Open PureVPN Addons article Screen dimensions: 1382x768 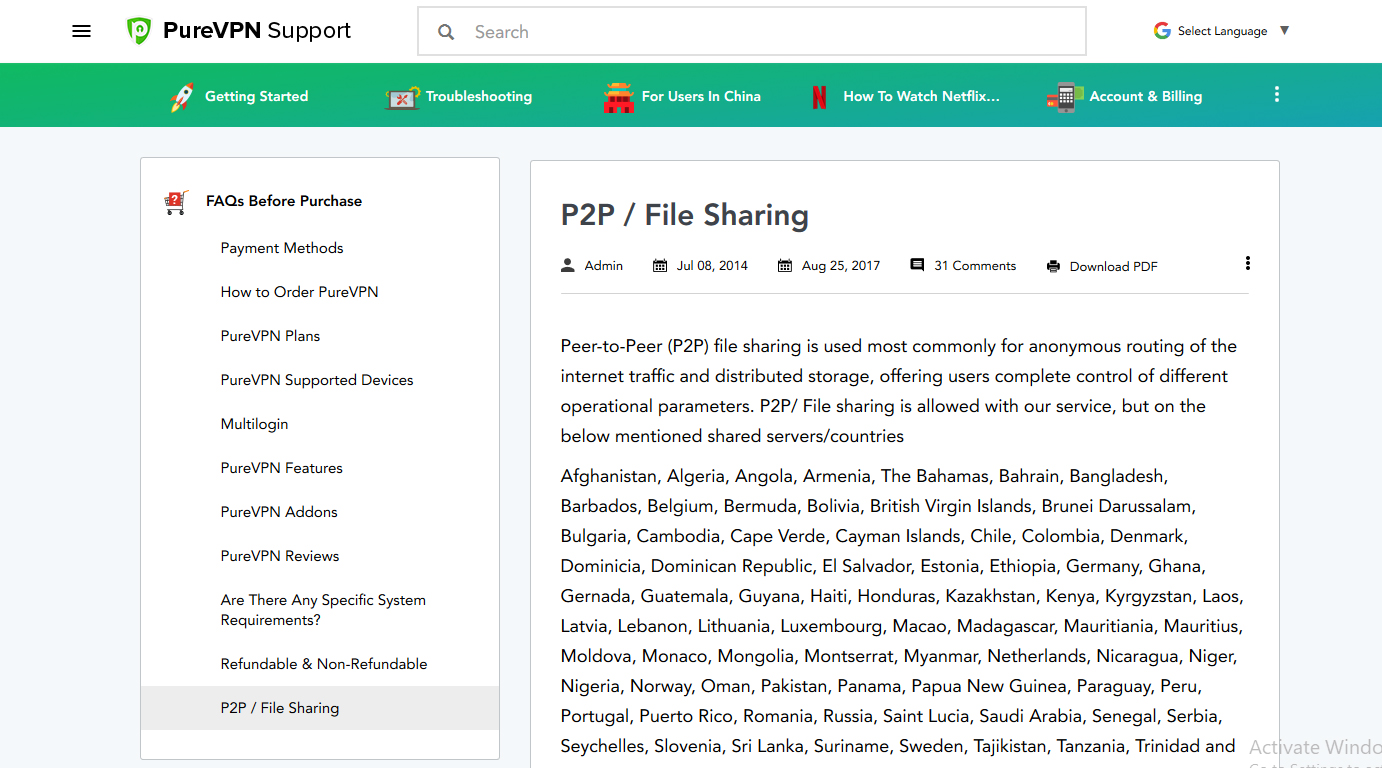[279, 512]
